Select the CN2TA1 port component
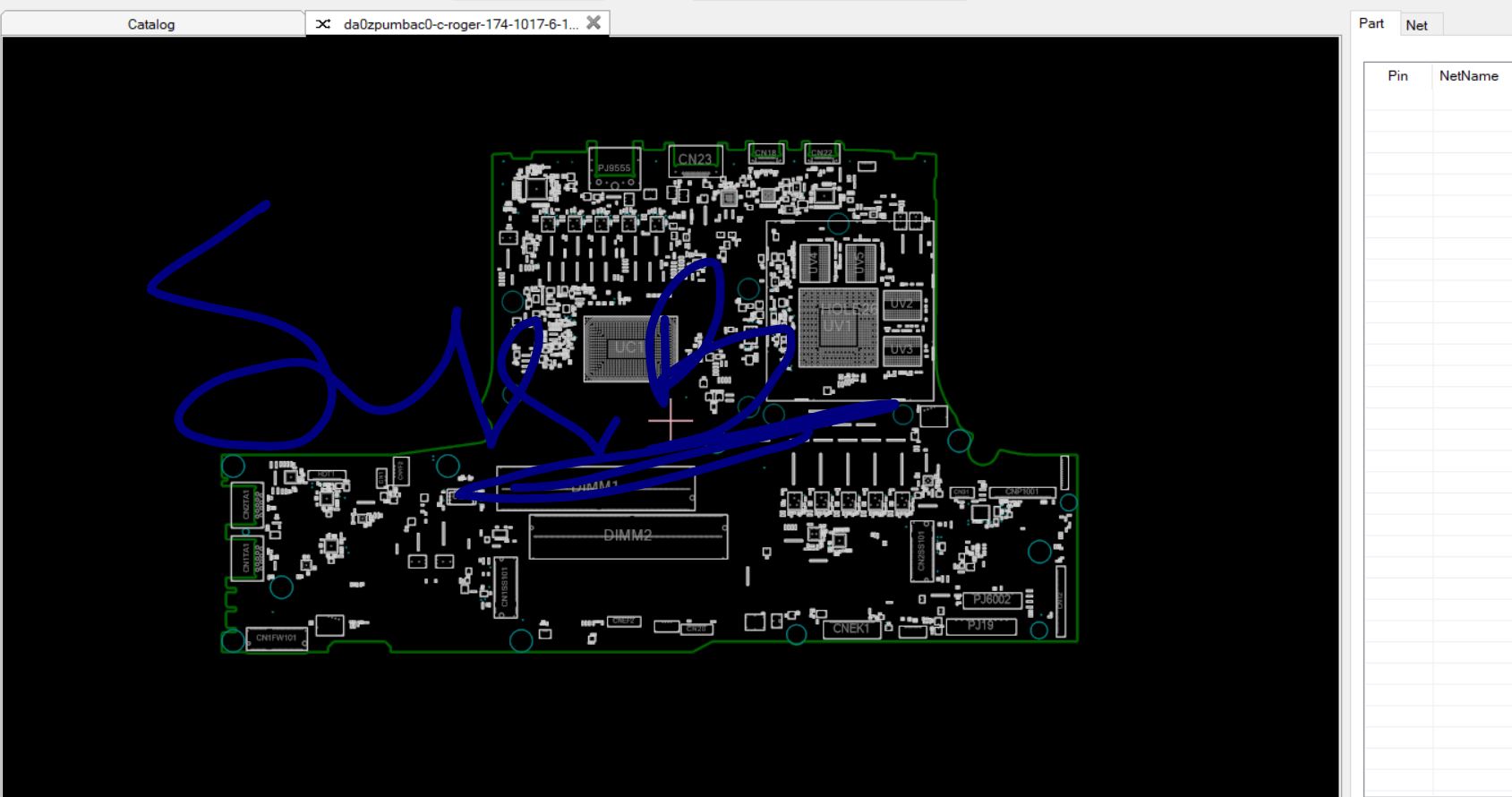The image size is (1512, 797). click(x=247, y=505)
